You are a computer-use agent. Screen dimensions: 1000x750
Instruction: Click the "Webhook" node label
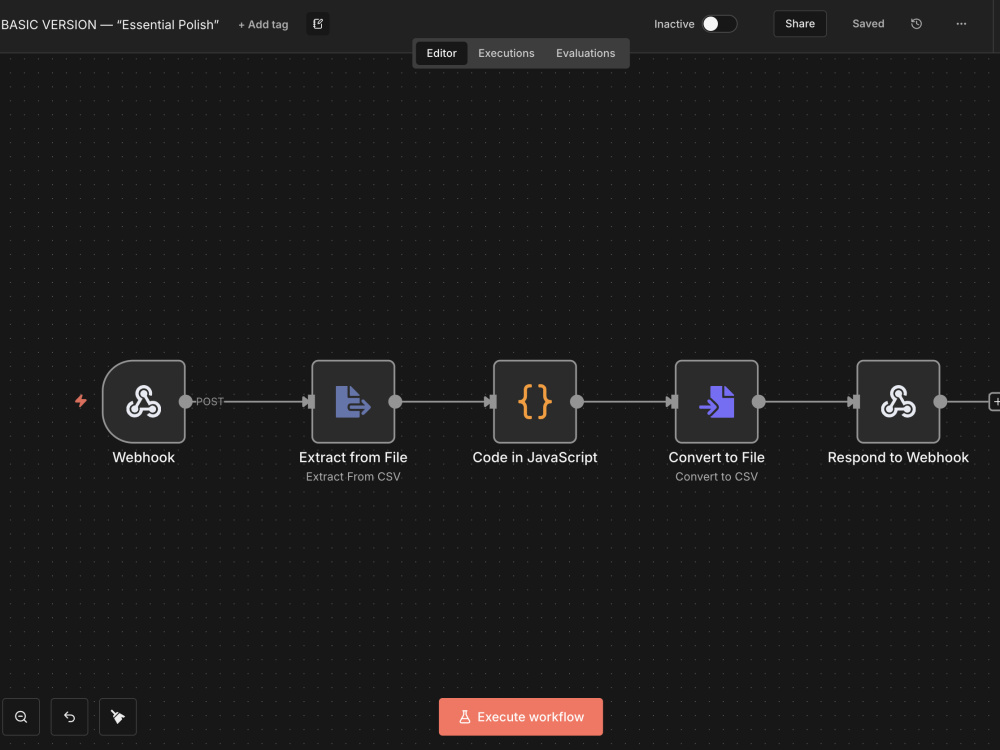[x=143, y=457]
